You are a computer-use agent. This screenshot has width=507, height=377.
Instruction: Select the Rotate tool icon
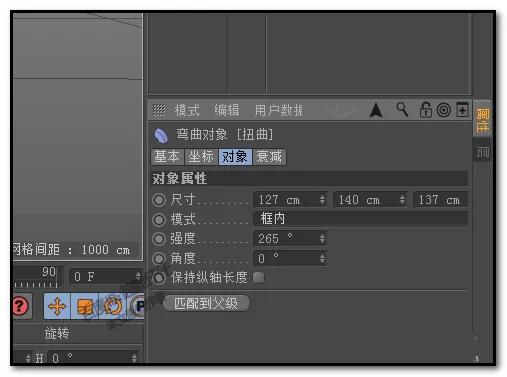113,306
